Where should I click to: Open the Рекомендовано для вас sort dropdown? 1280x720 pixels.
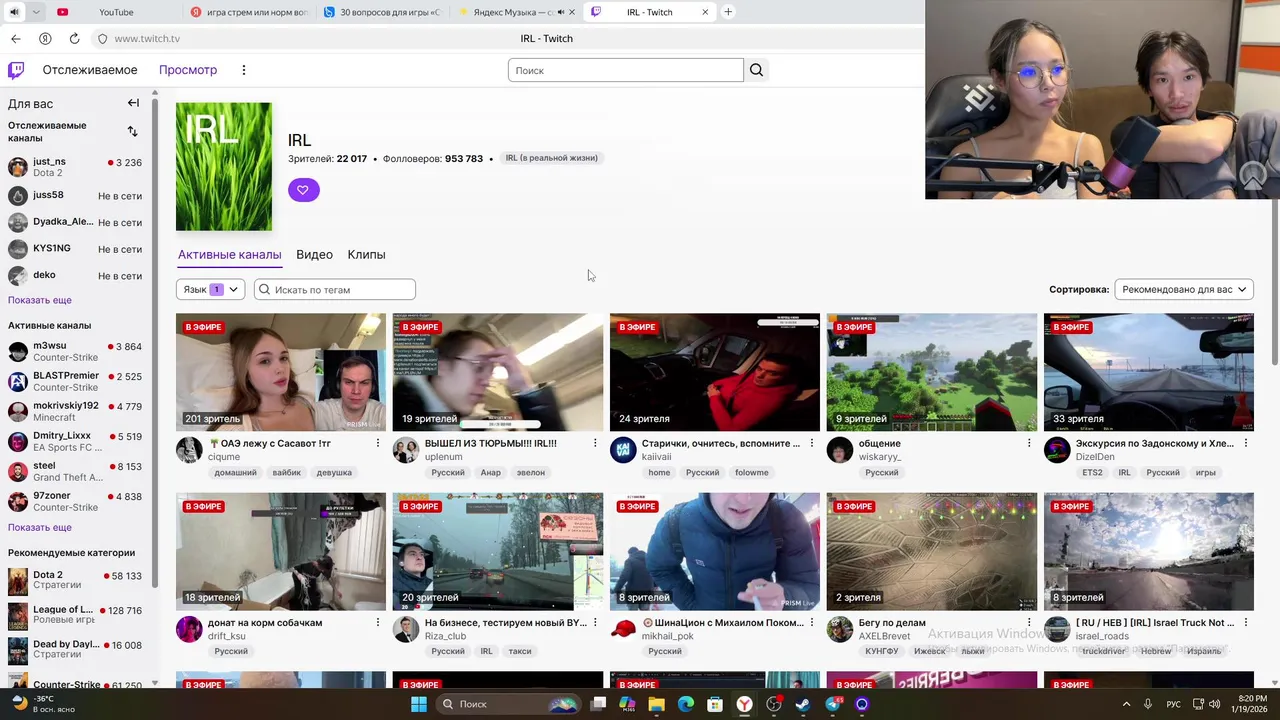click(1184, 289)
